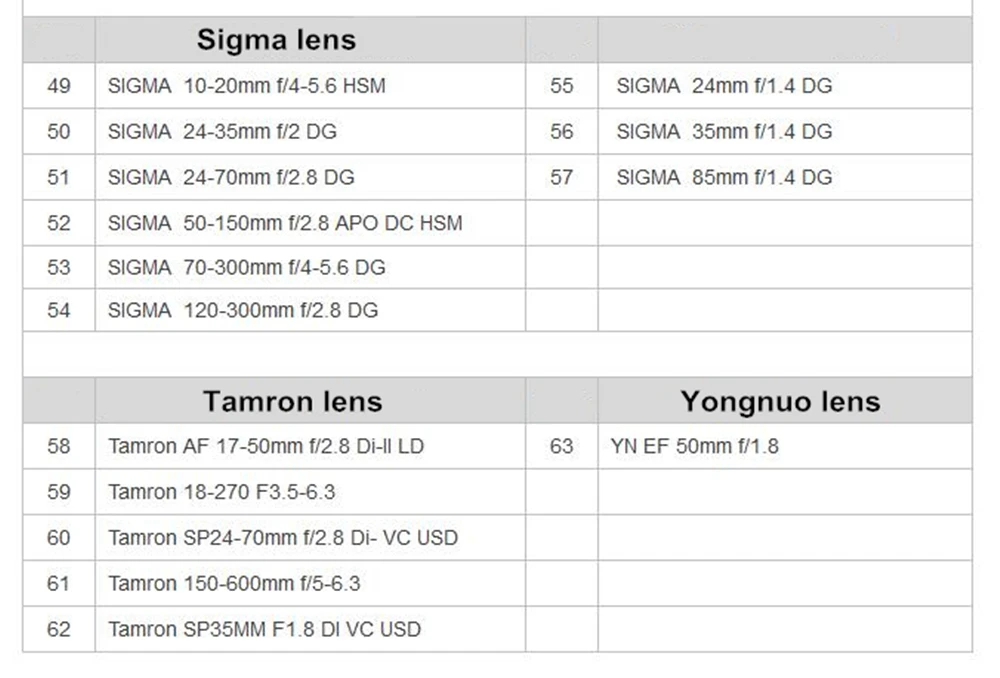Screen dimensions: 1000x678
Task: Select Tamron AF 17-50mm f/2.8 Di-II LD
Action: click(x=266, y=446)
